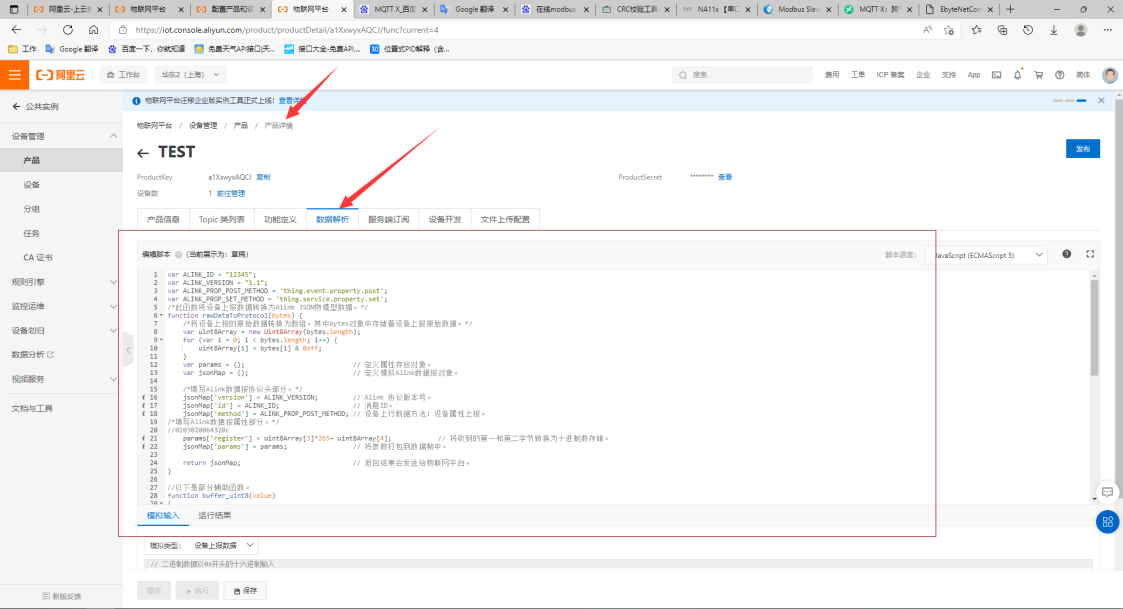Click the help question-mark icon in header

[x=1059, y=75]
